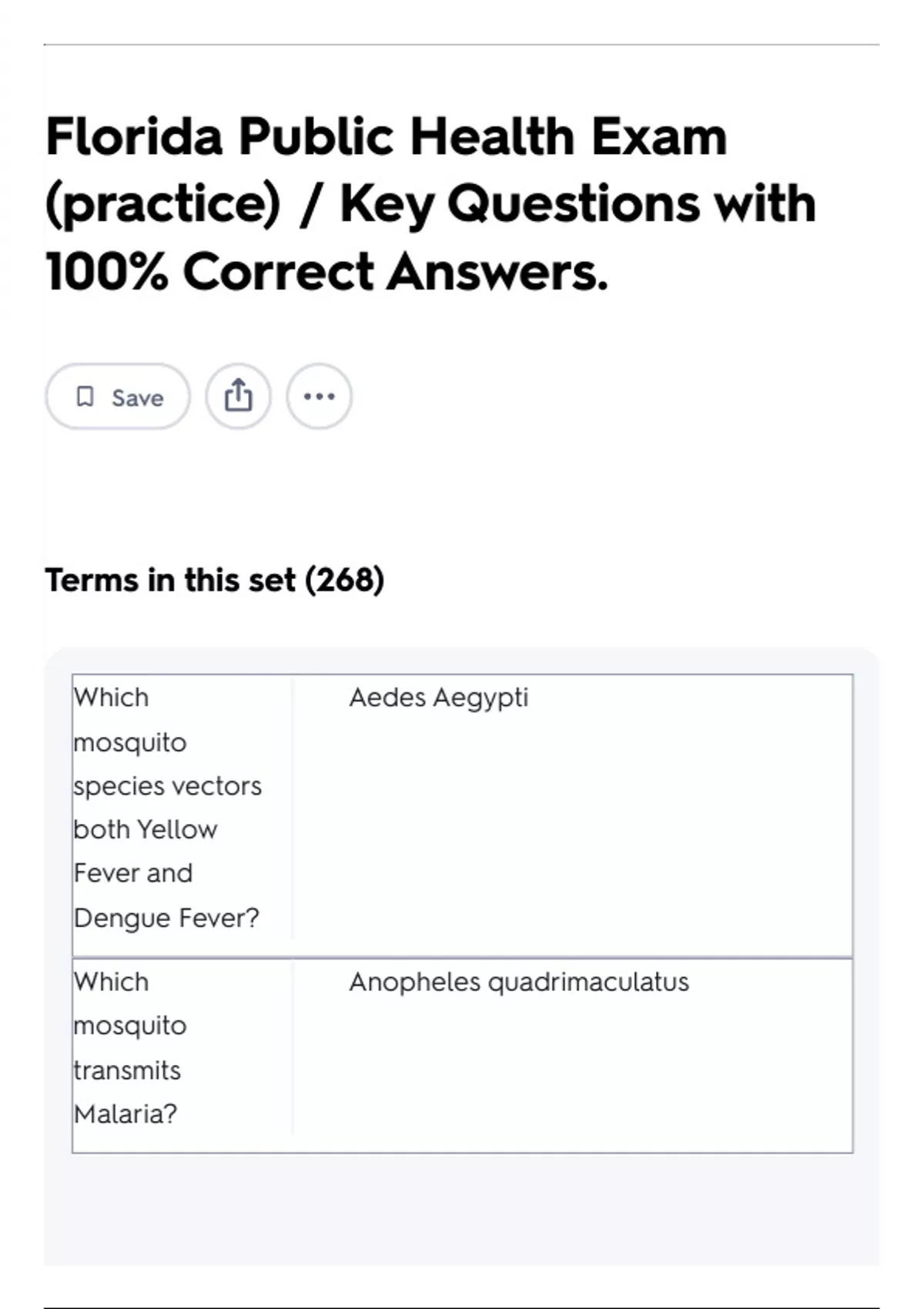Click '(practice) / Key Questions with' title line
The image size is (924, 1309).
pos(430,205)
